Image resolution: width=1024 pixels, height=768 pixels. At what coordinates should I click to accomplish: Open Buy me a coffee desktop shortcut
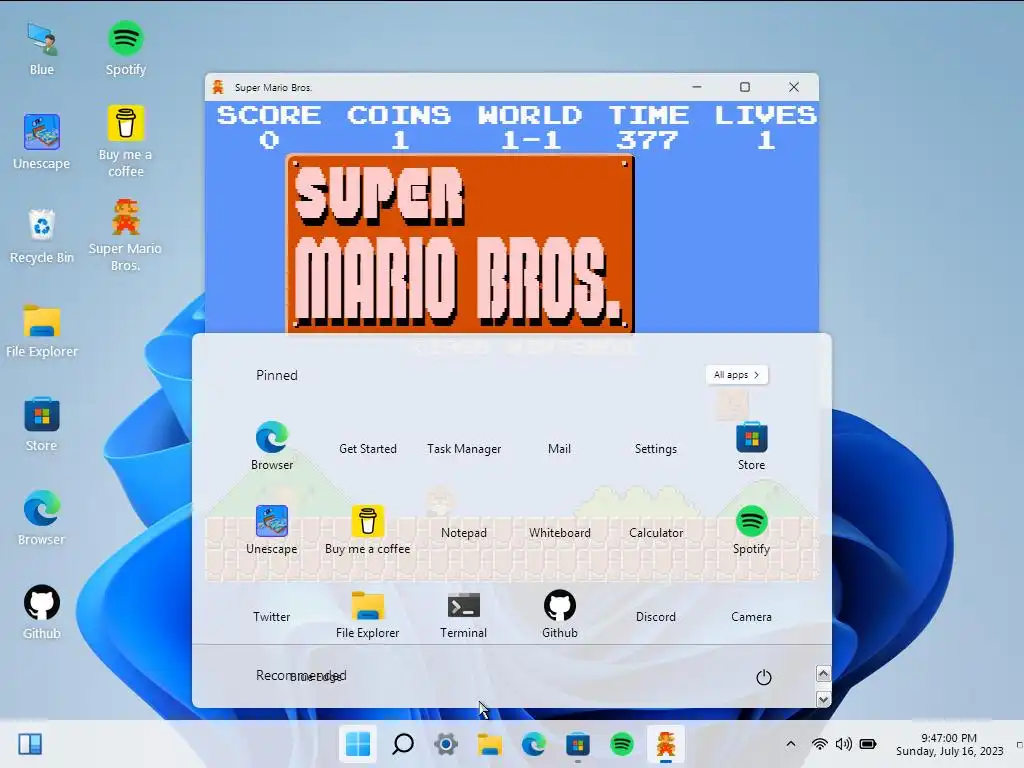click(125, 141)
